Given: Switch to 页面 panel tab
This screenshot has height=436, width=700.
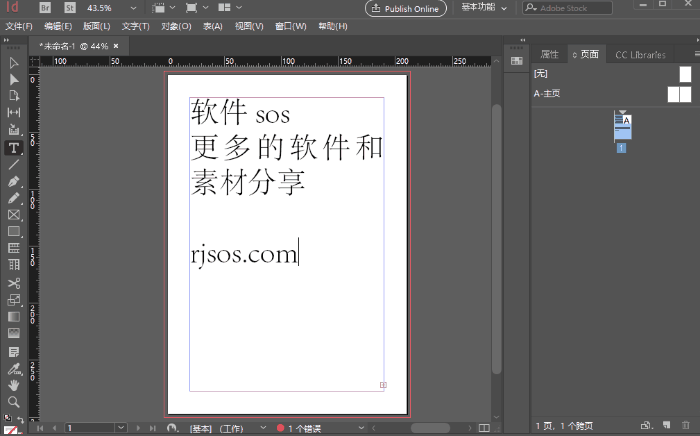Looking at the screenshot, I should tap(587, 54).
